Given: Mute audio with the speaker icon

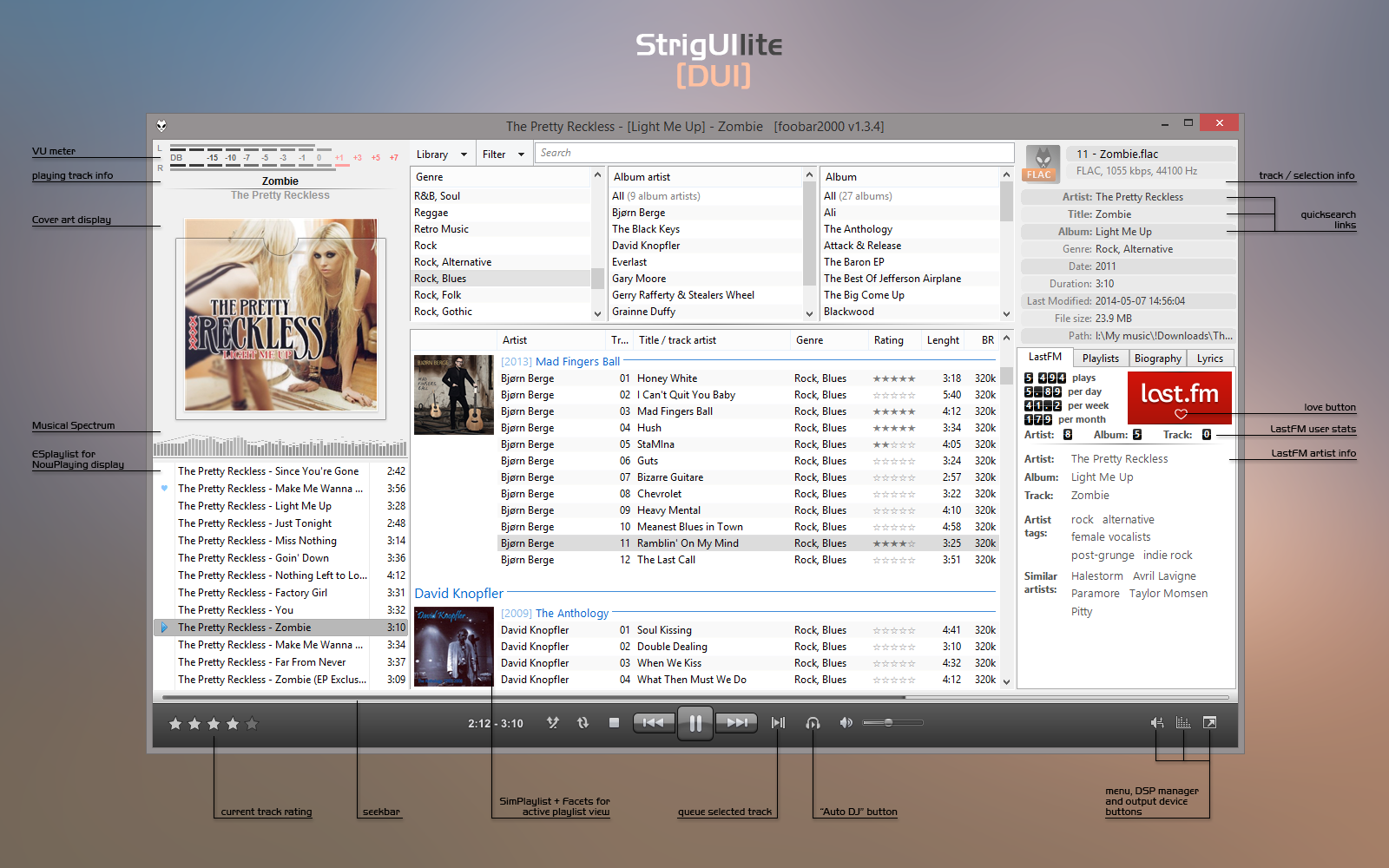Looking at the screenshot, I should pos(846,722).
